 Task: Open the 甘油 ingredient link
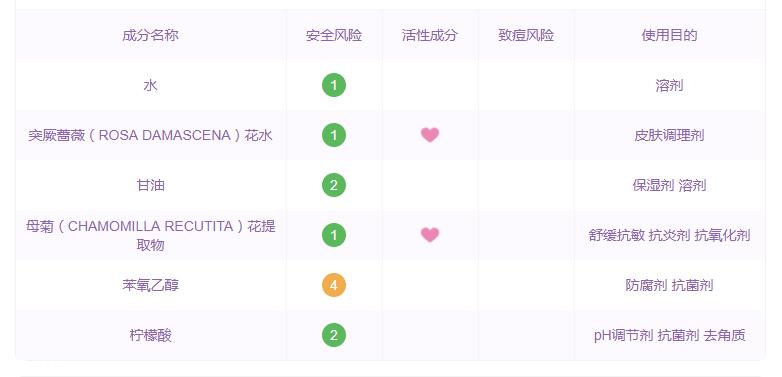pos(151,186)
